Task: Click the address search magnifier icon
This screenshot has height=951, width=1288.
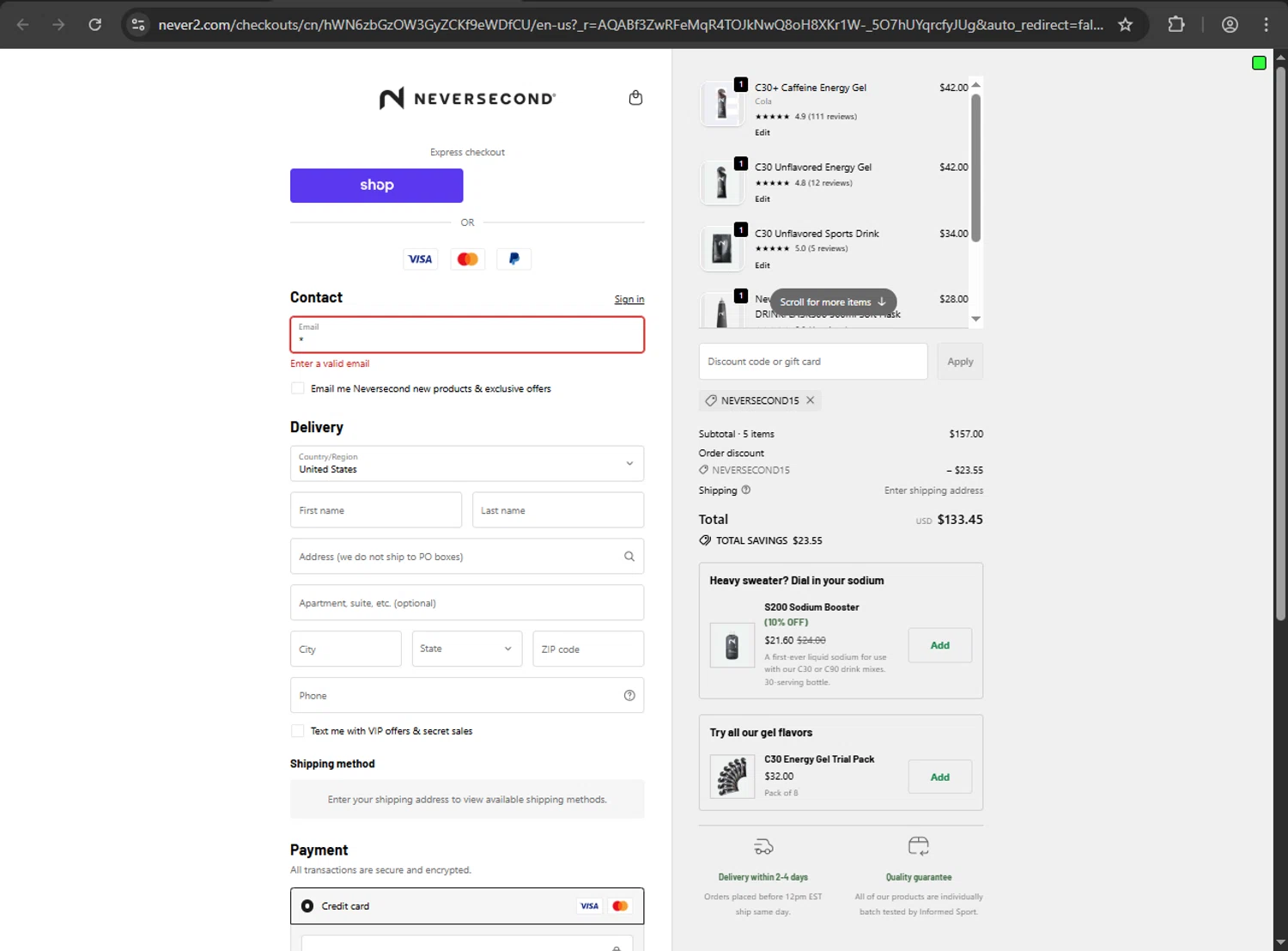Action: [629, 557]
